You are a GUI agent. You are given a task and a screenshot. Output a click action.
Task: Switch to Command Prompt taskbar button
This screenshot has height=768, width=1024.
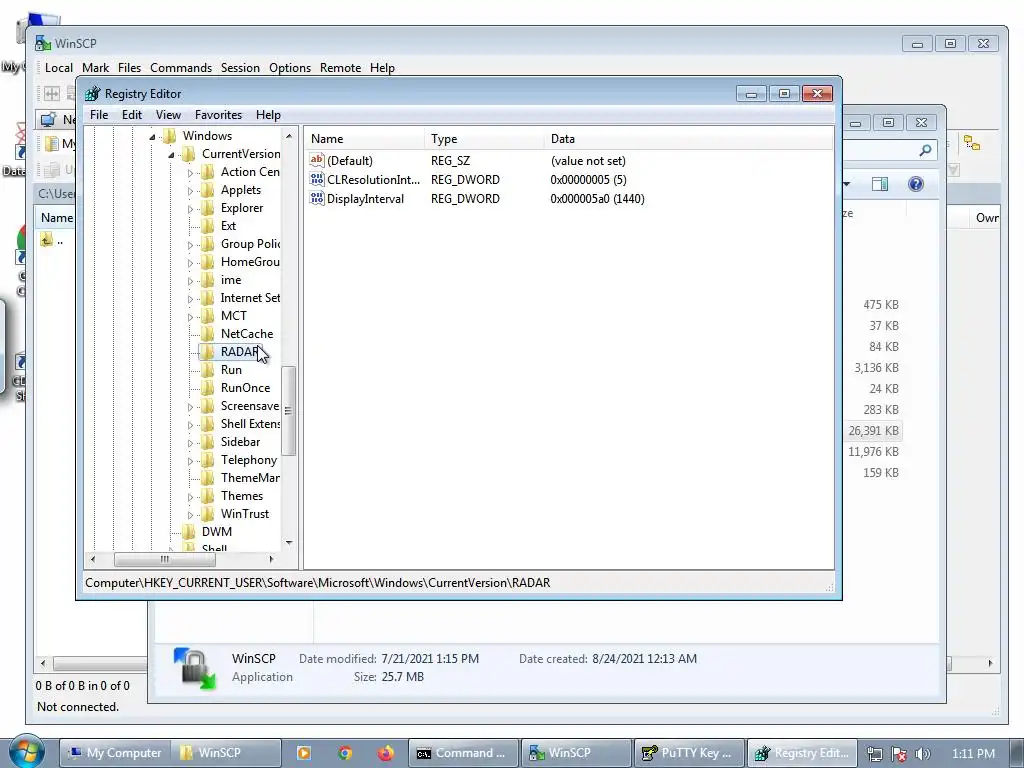[463, 753]
